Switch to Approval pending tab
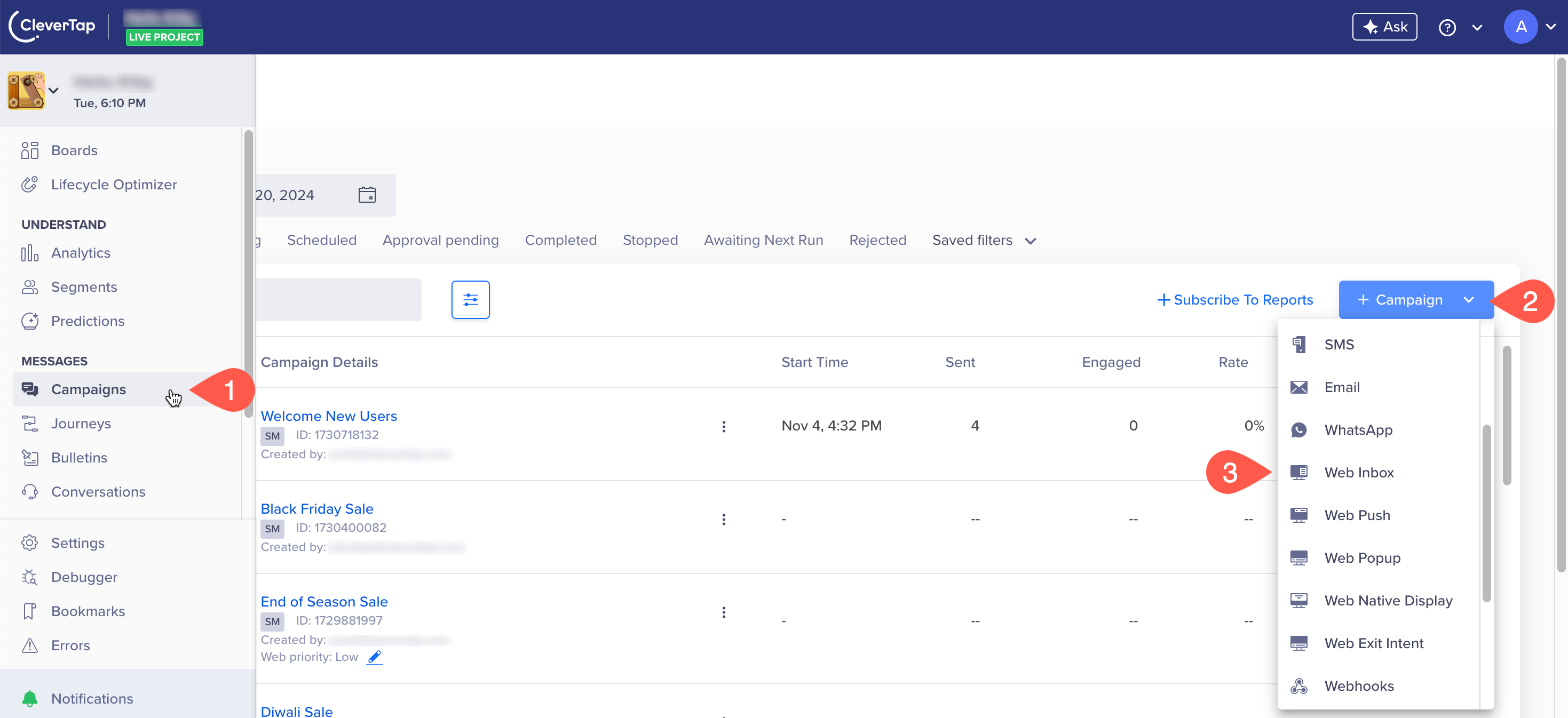 [441, 240]
